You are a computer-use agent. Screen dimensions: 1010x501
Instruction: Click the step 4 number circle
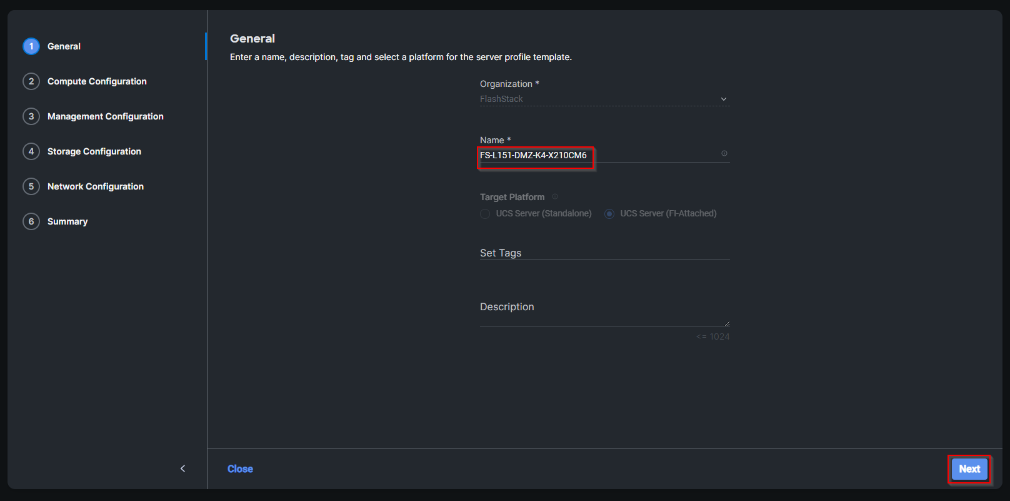[31, 152]
